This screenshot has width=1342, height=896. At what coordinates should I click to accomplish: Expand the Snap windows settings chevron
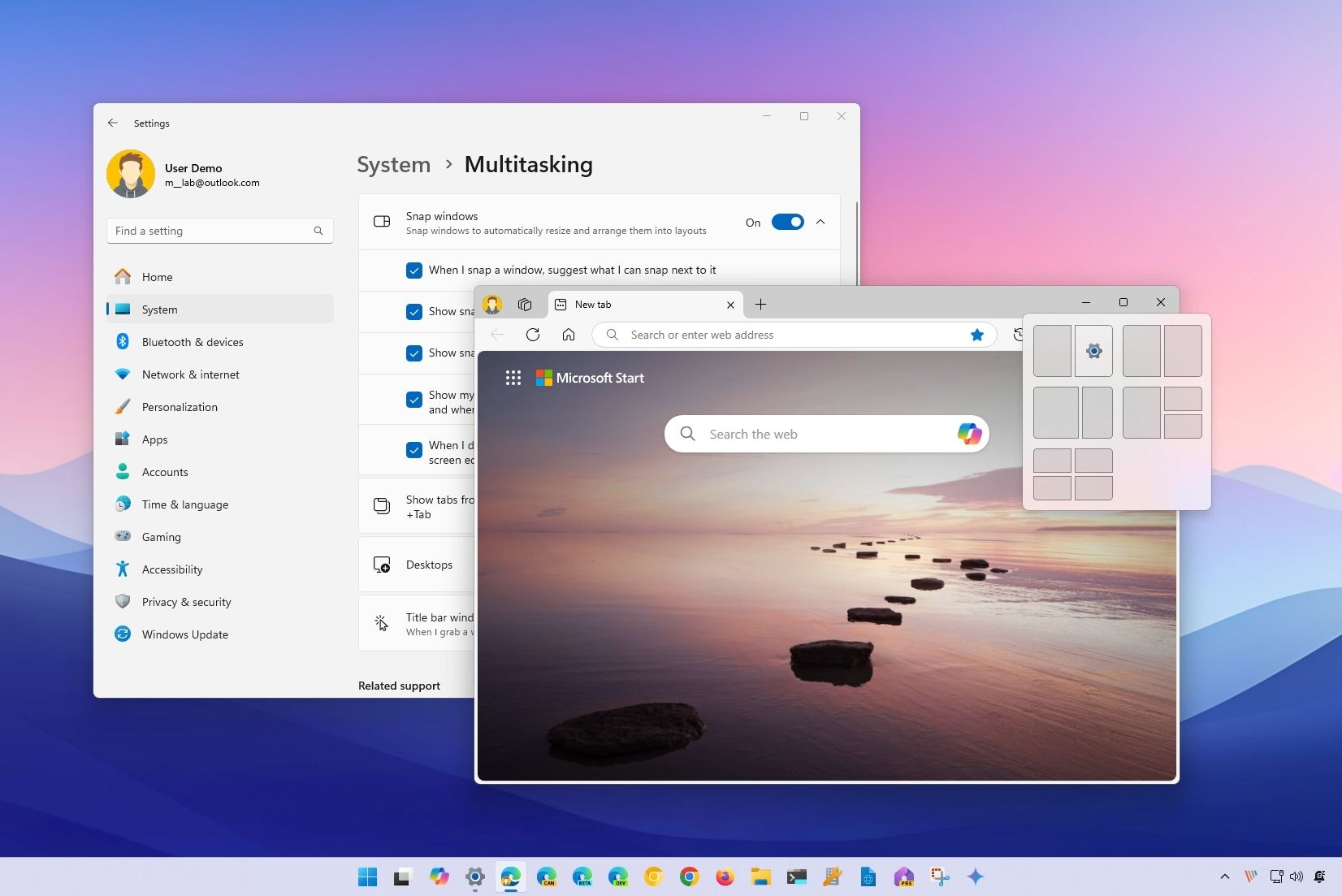pyautogui.click(x=820, y=222)
